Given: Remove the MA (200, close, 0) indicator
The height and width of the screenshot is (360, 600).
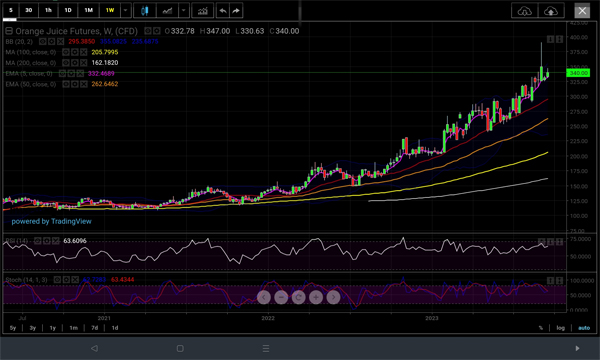Looking at the screenshot, I should (x=83, y=63).
